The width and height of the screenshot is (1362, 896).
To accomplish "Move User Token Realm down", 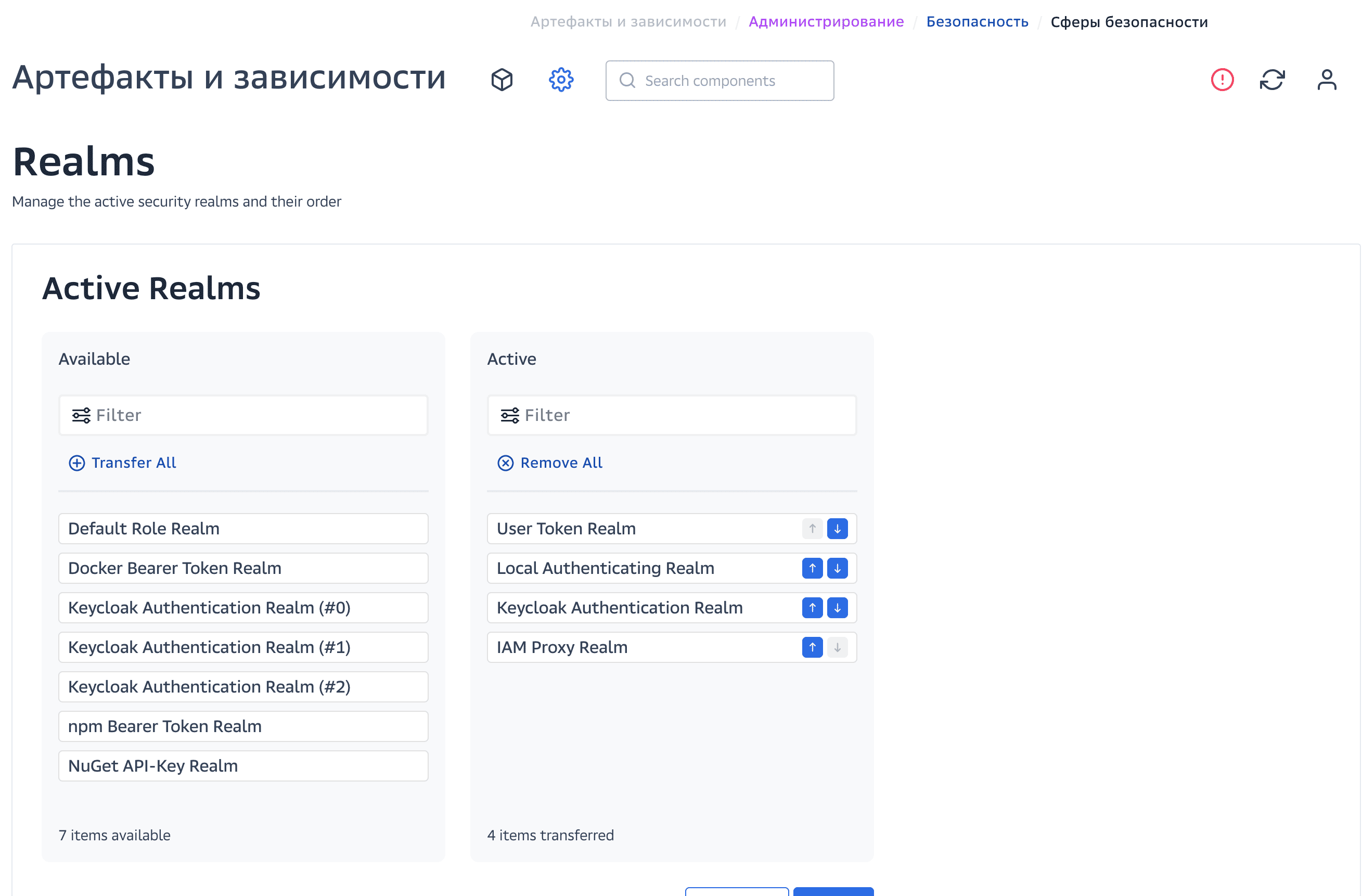I will coord(837,529).
